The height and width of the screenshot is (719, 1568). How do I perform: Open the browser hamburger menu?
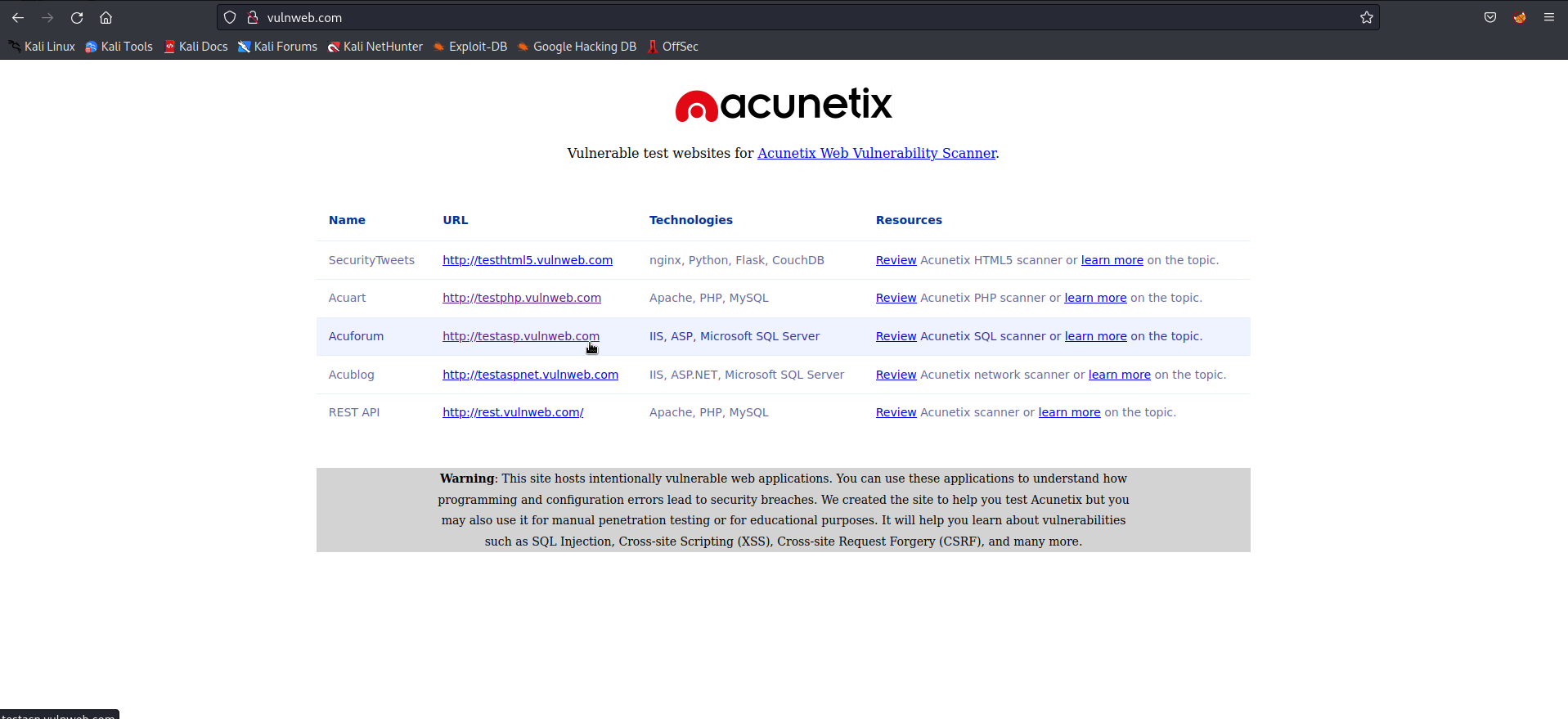(x=1549, y=17)
